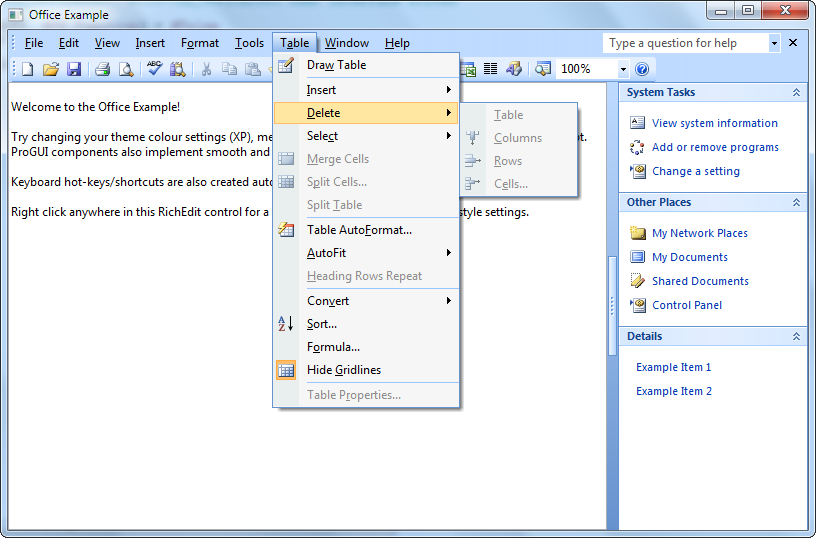Open the My Network Places link
Image resolution: width=816 pixels, height=538 pixels.
pyautogui.click(x=699, y=233)
